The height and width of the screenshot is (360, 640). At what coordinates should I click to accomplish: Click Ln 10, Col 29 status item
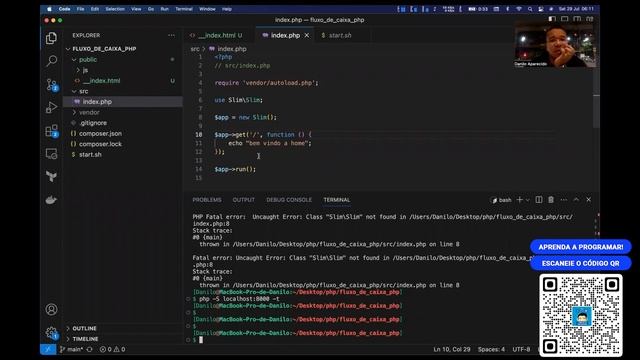(x=452, y=349)
